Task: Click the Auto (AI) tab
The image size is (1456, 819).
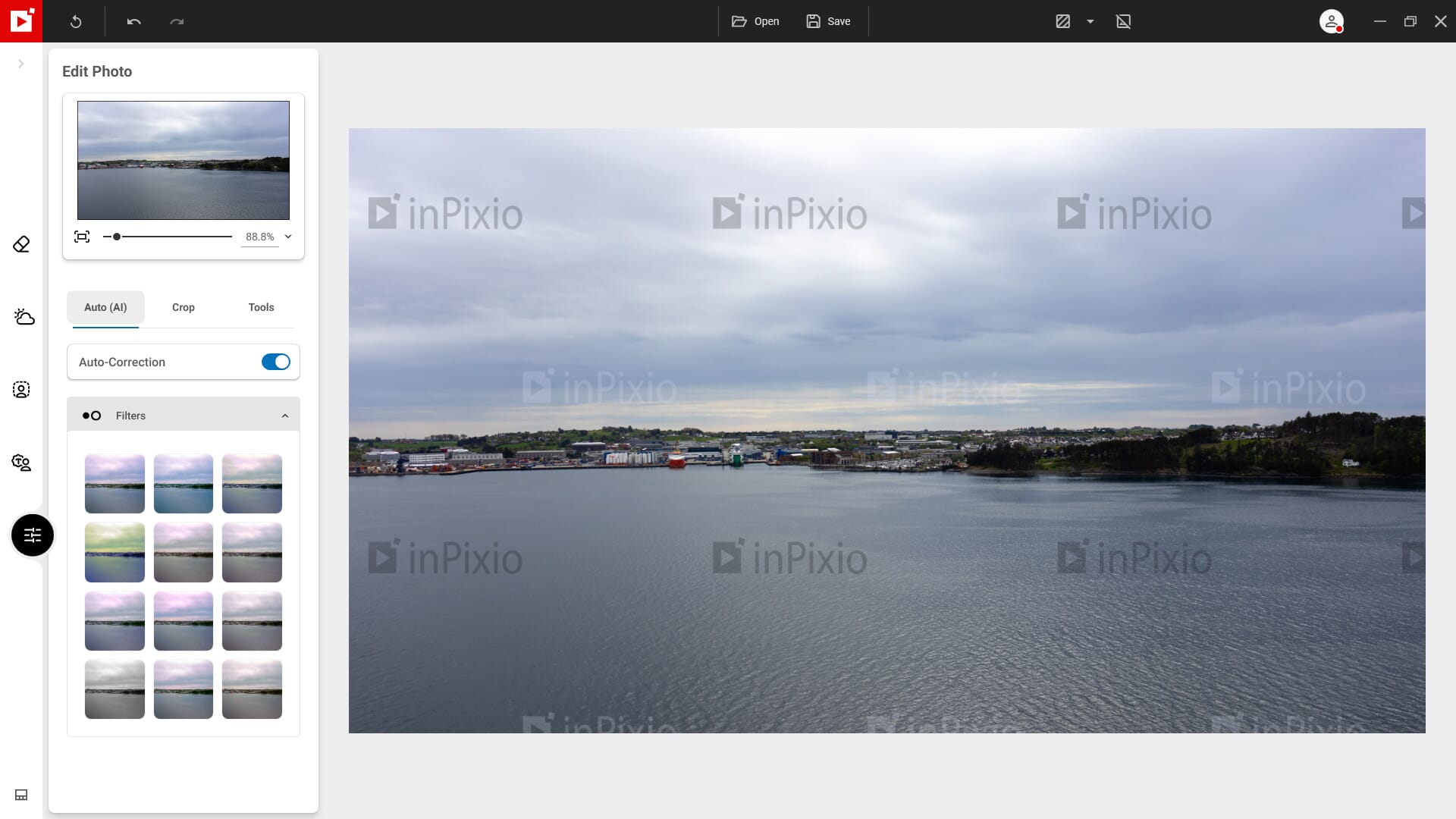Action: (105, 307)
